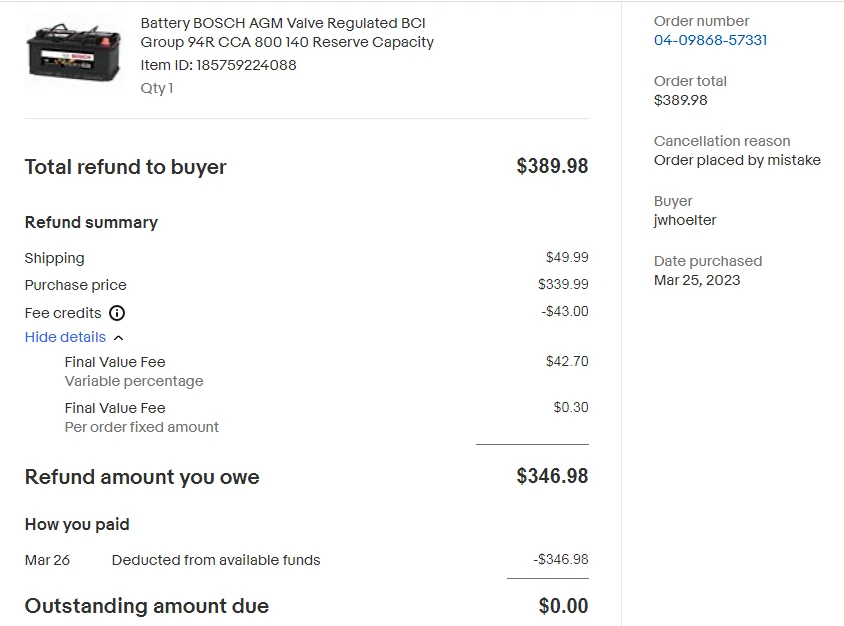Collapse fee details using the chevron arrow
Viewport: 844px width, 626px height.
119,338
